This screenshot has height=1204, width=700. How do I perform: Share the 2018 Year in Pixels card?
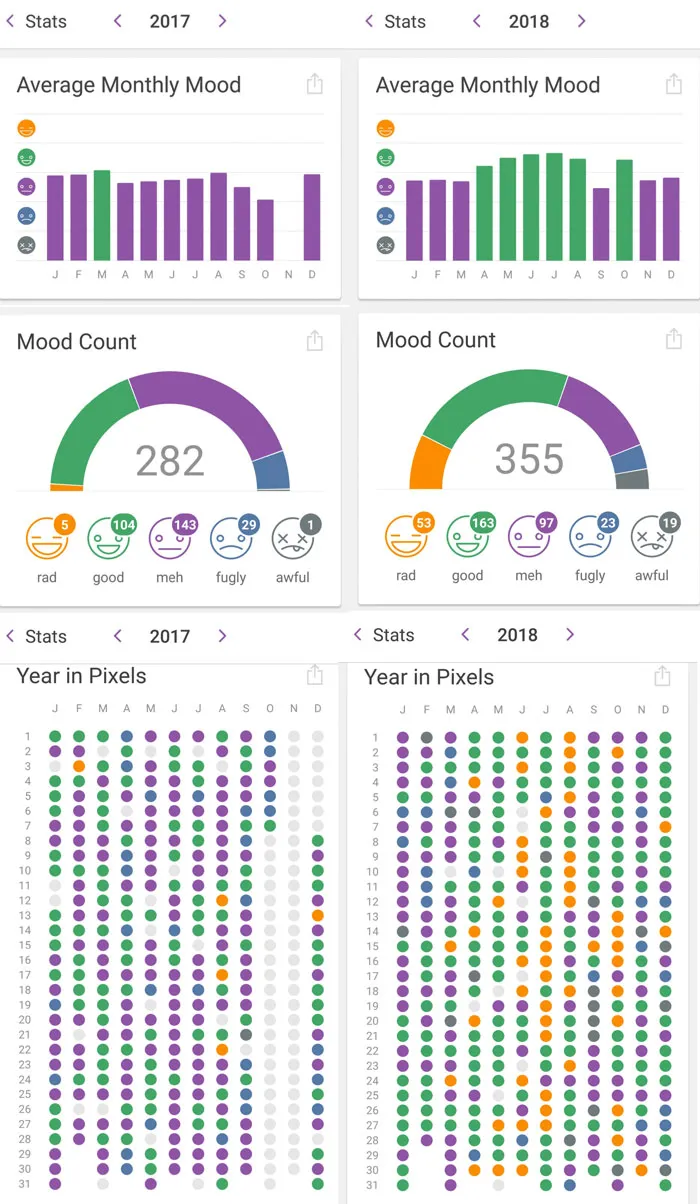coord(662,676)
